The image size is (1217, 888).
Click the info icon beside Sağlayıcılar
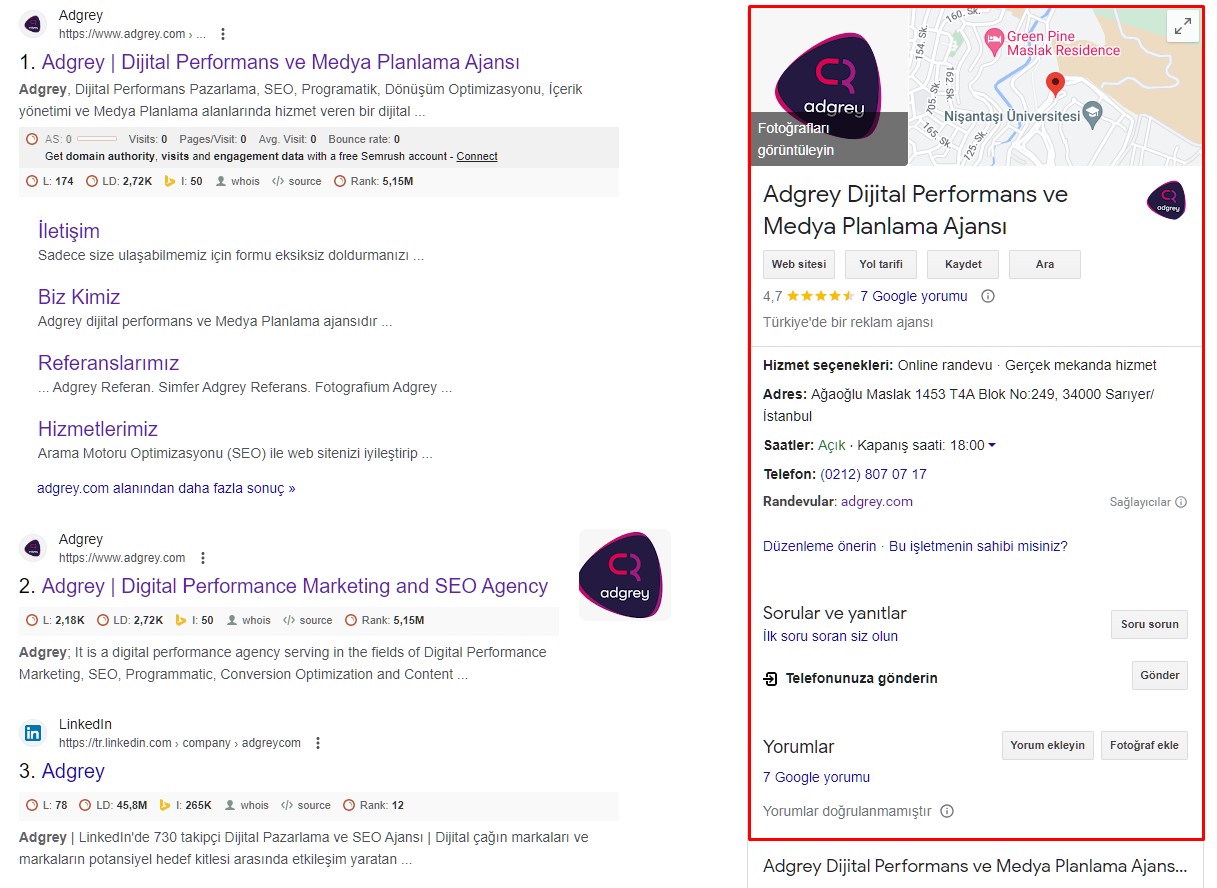(1181, 502)
